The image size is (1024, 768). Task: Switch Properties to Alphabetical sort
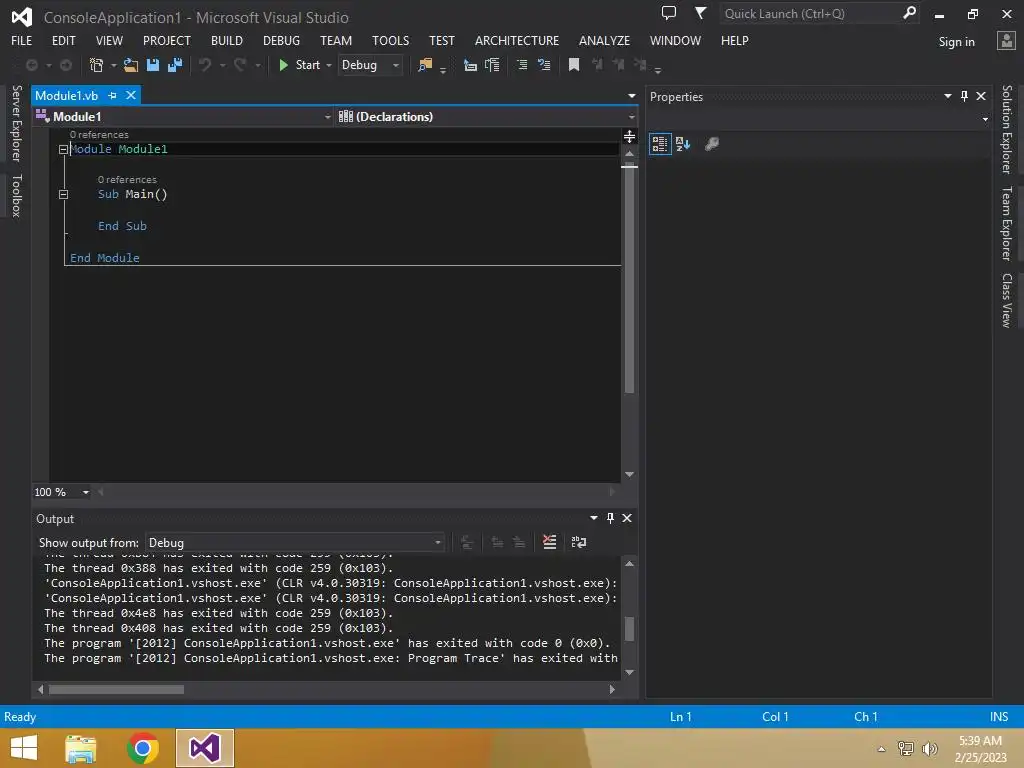pyautogui.click(x=683, y=144)
